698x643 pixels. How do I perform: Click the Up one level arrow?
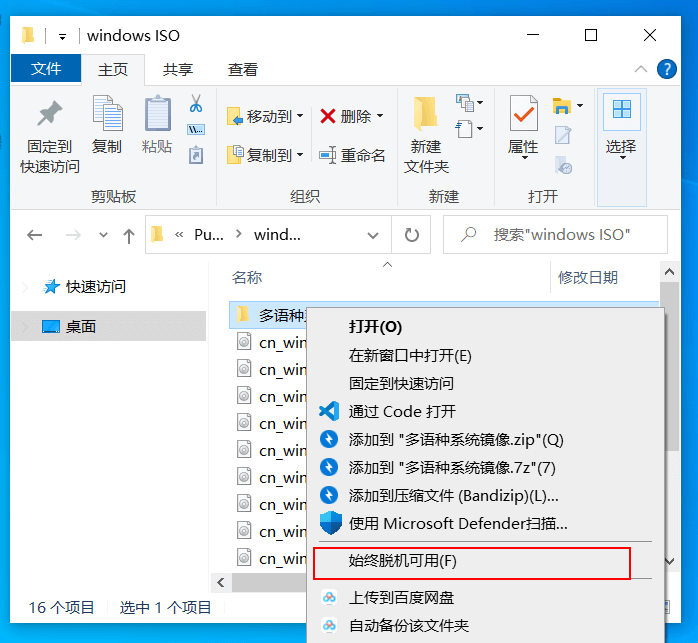click(x=129, y=235)
